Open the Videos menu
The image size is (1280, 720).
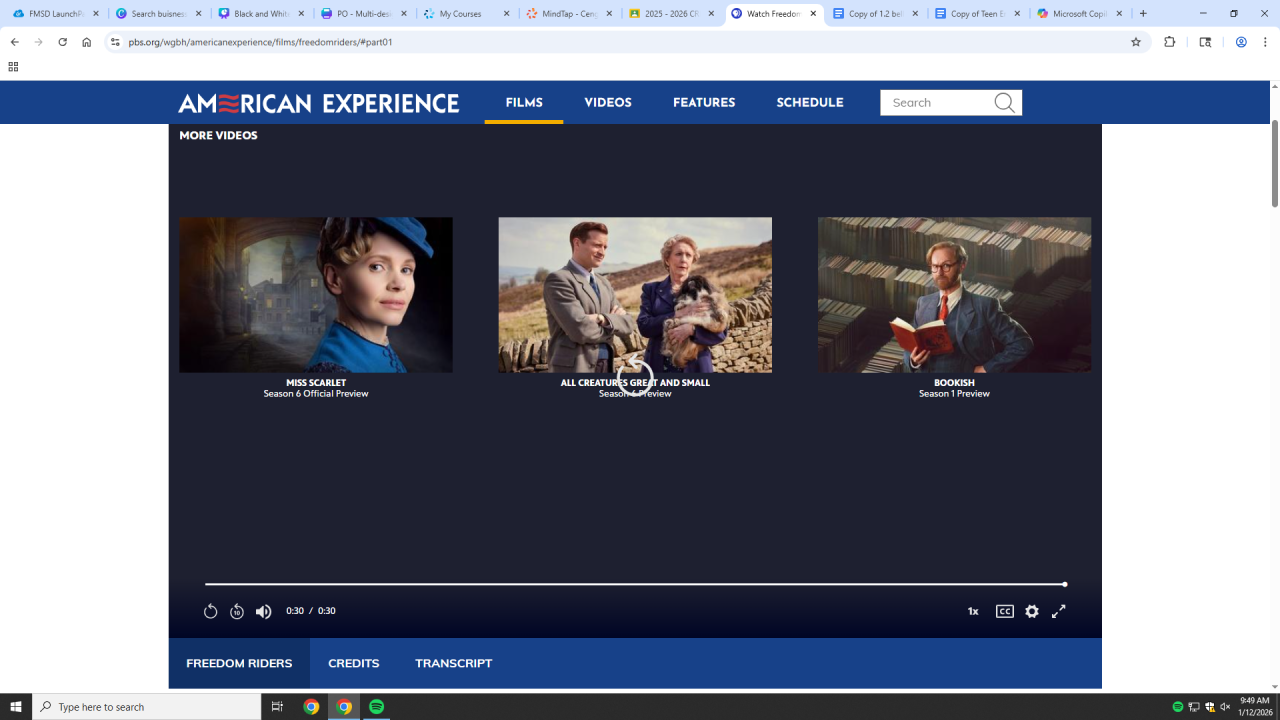(608, 102)
